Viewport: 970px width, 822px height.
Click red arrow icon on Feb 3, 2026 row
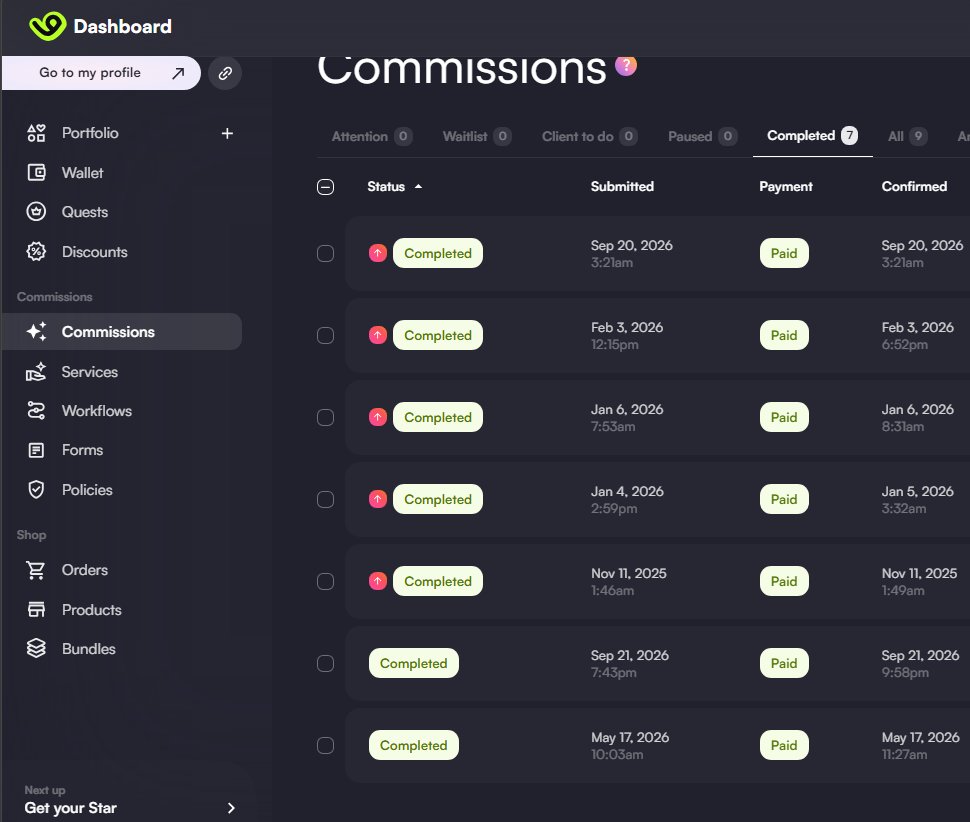click(x=378, y=335)
